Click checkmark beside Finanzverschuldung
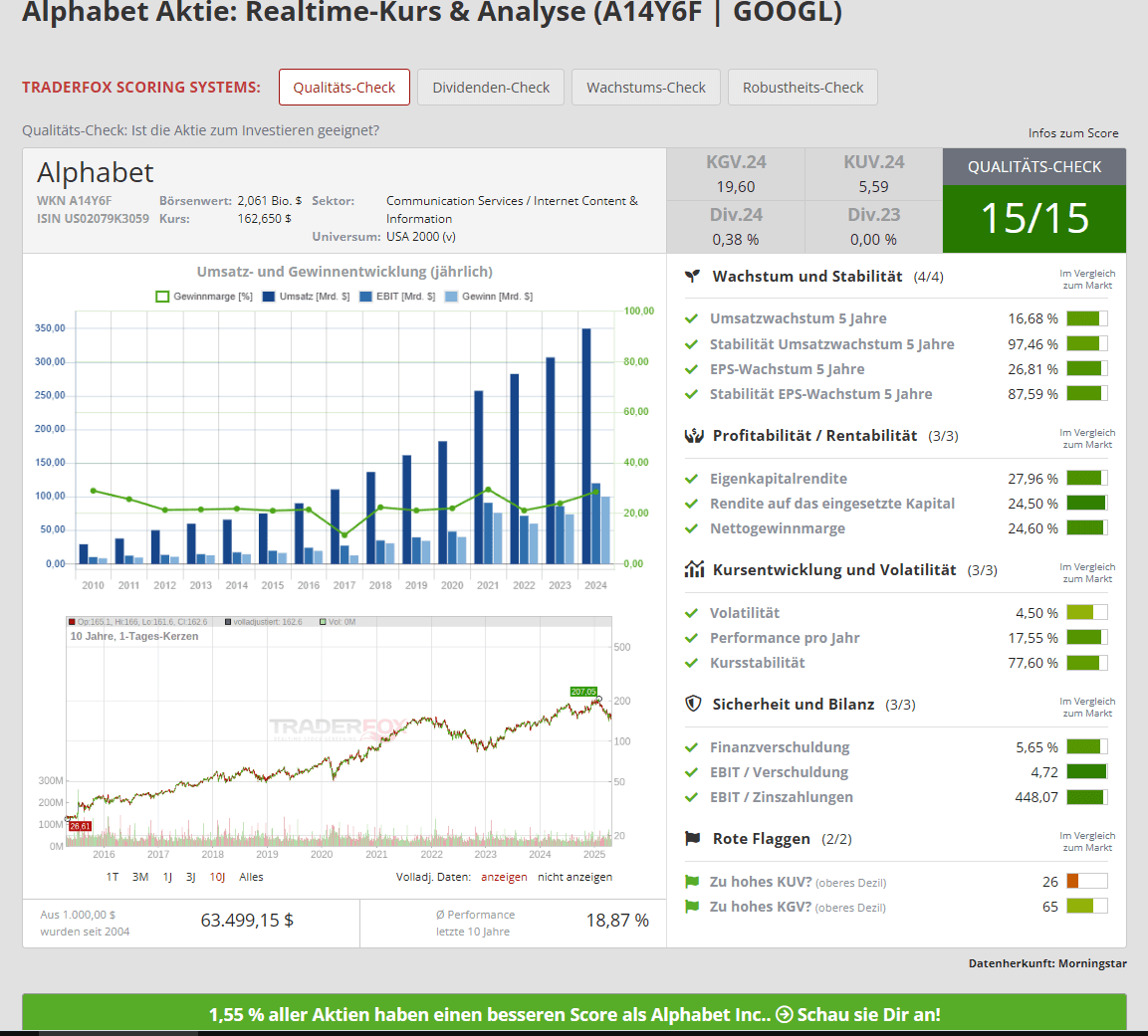 click(x=691, y=747)
